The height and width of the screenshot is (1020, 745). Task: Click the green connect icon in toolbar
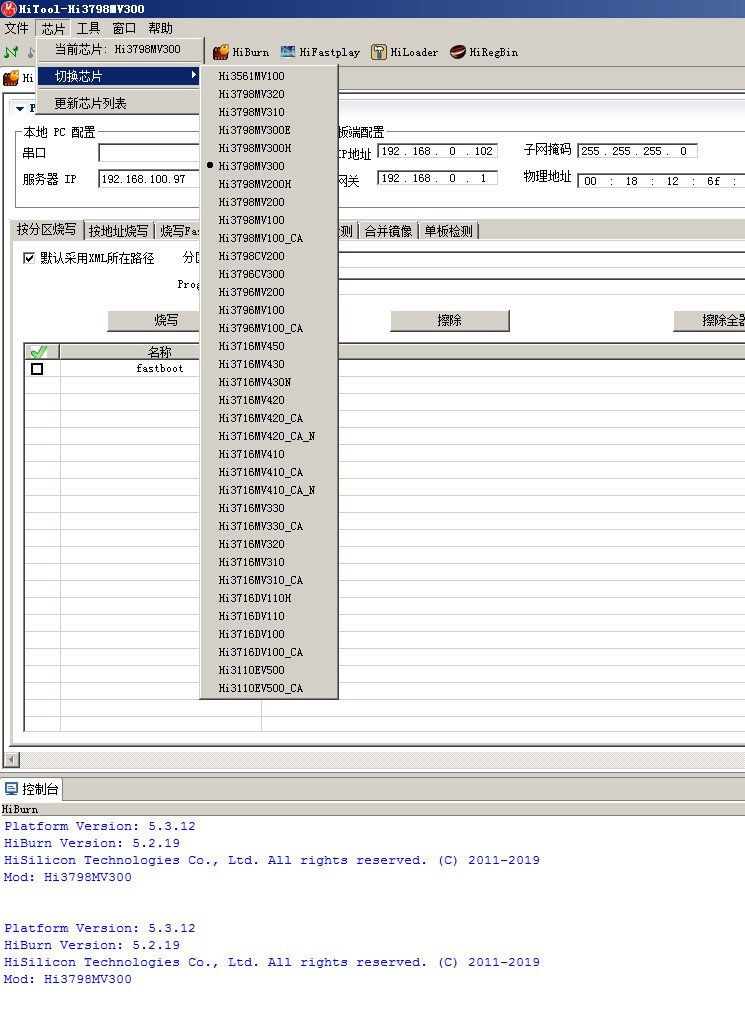11,51
